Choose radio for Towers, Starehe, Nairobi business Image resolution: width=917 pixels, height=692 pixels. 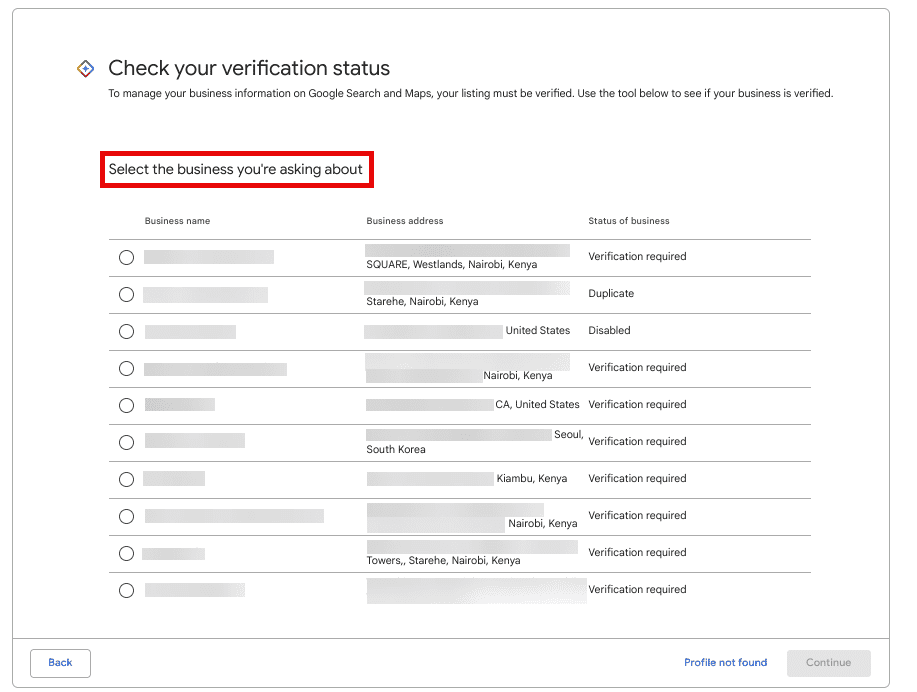click(126, 553)
